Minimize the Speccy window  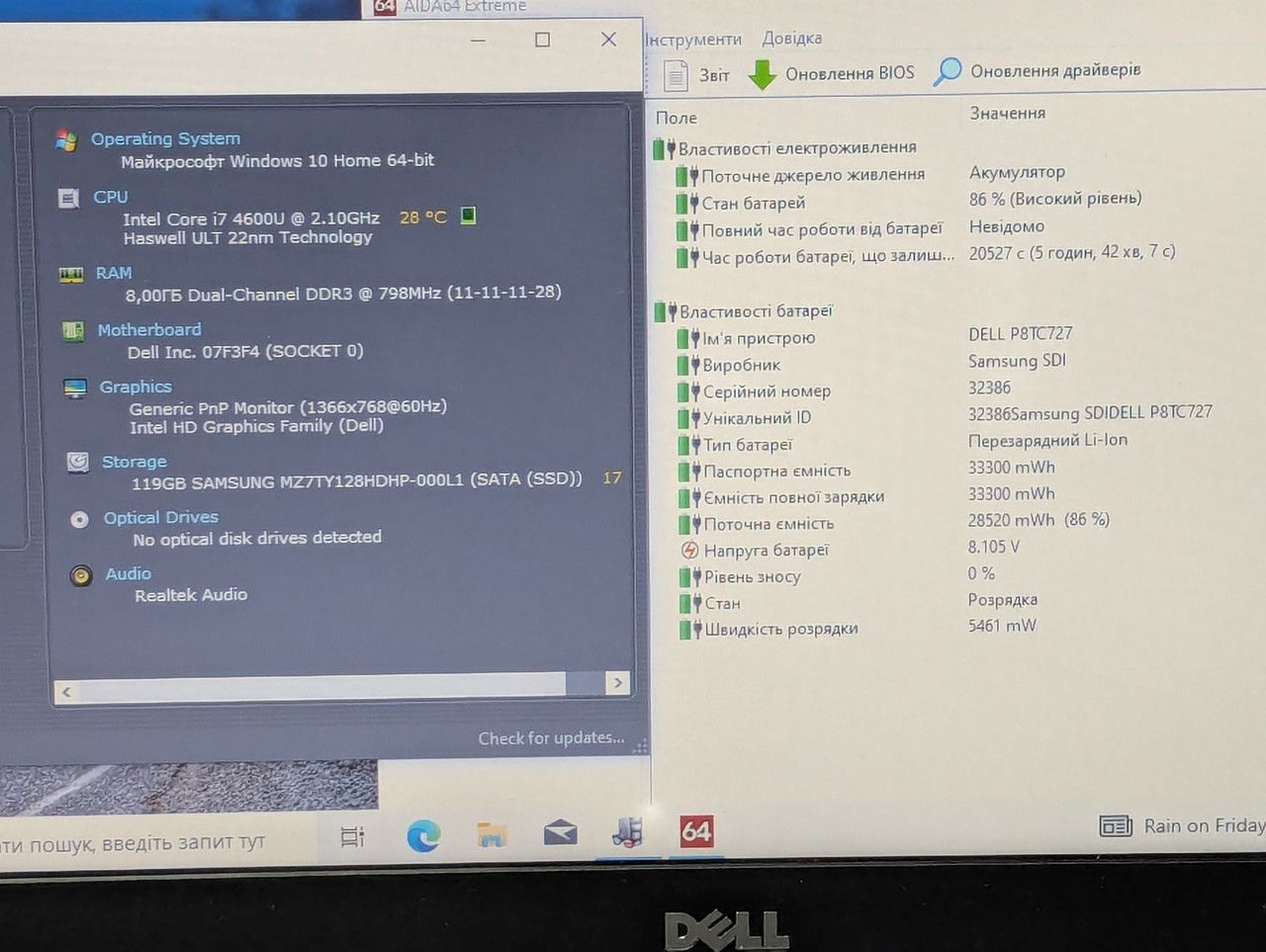click(479, 41)
